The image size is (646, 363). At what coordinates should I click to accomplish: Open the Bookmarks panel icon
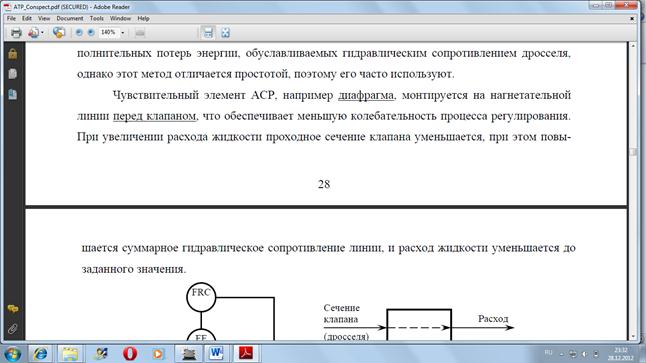(12, 94)
